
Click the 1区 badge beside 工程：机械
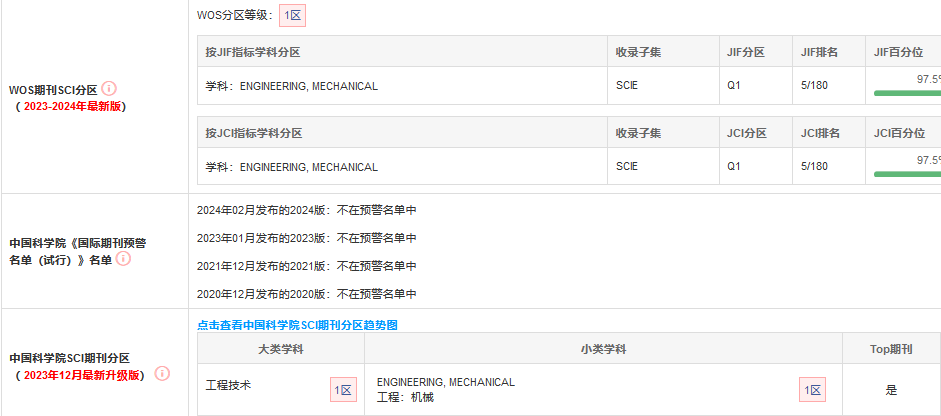[x=812, y=390]
